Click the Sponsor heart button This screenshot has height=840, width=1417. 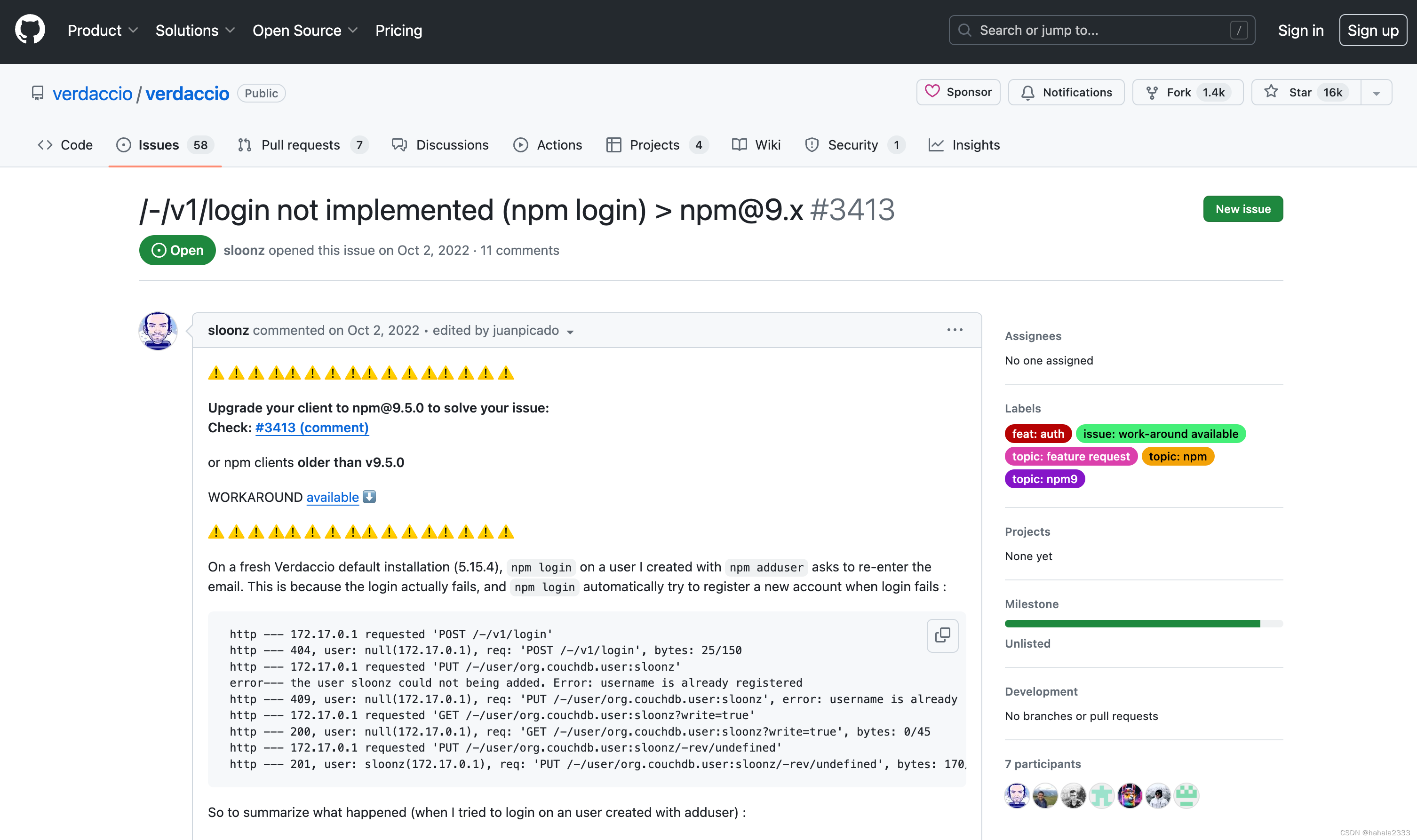(958, 92)
